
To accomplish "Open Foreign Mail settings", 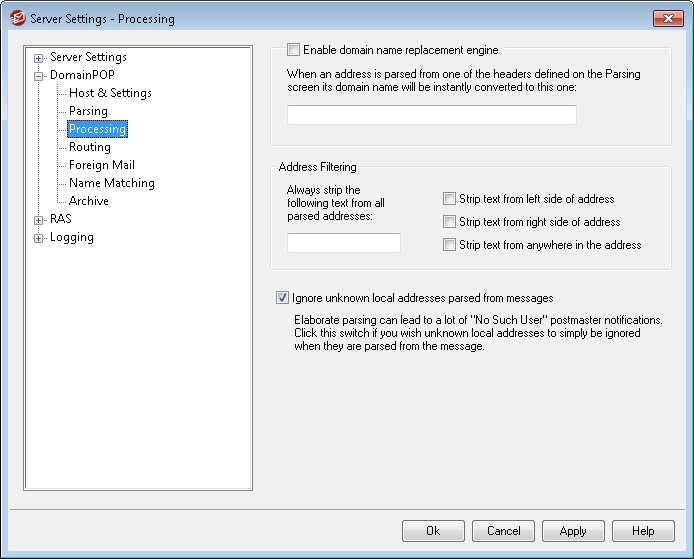I will click(101, 165).
